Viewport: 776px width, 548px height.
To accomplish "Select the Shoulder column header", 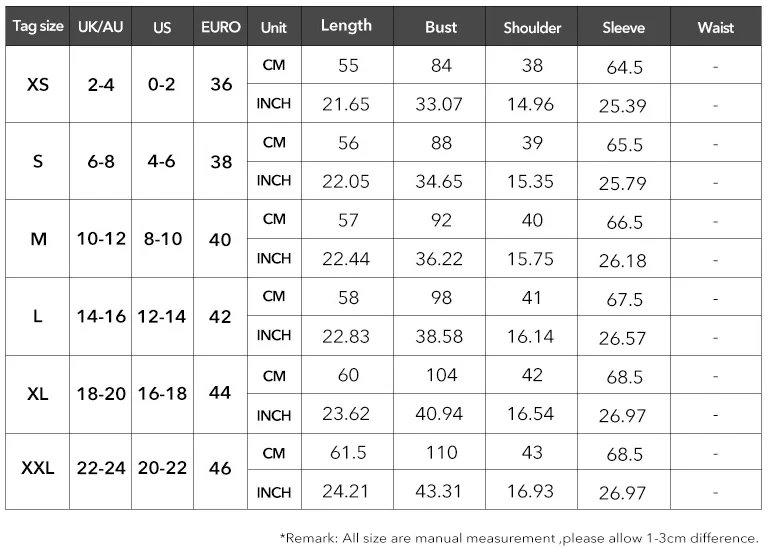I will (x=532, y=26).
